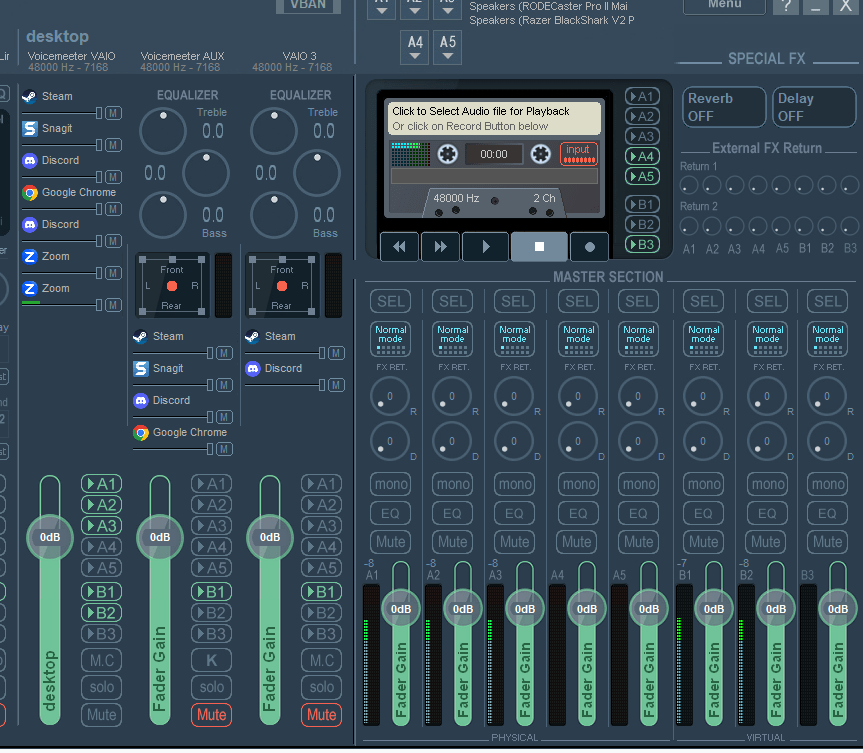Click the first Return 1 FX knob

[x=689, y=185]
